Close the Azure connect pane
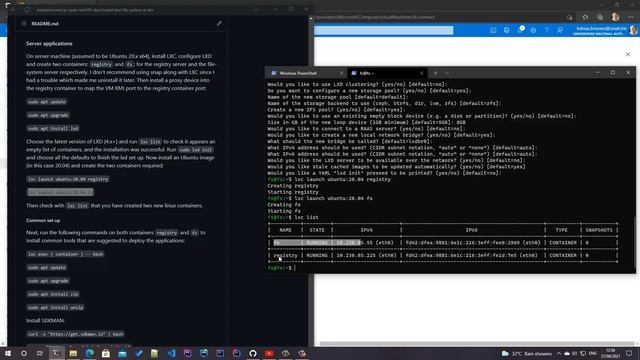640x360 pixels. pos(628,54)
